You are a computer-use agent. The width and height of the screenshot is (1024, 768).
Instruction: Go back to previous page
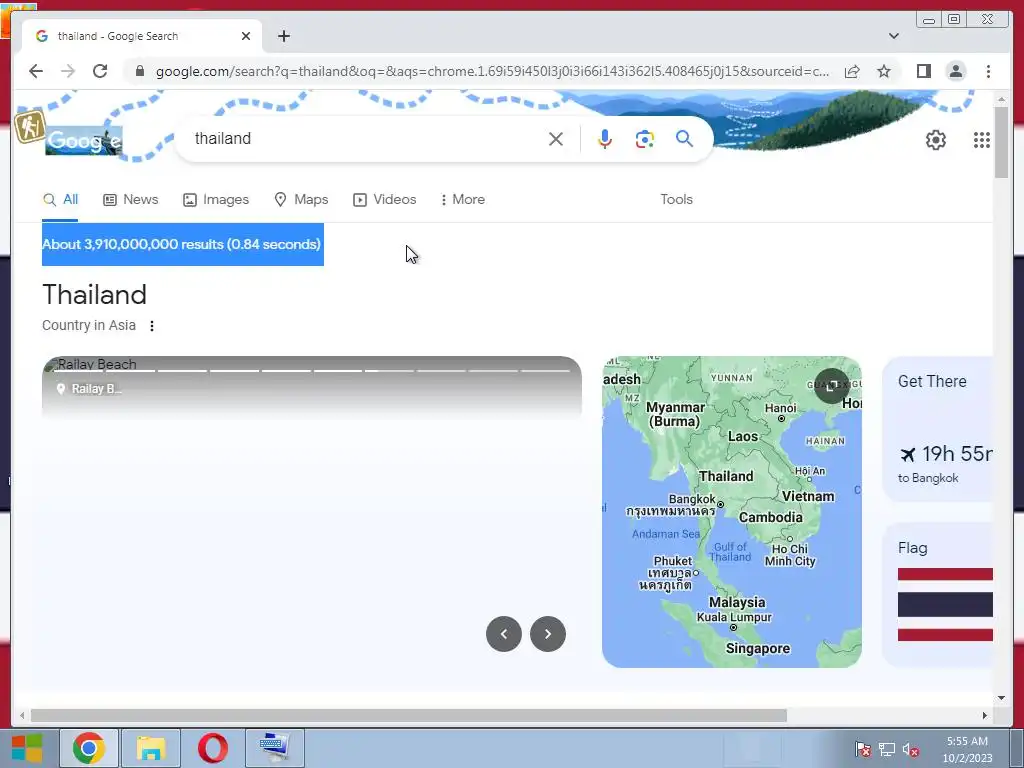(36, 71)
